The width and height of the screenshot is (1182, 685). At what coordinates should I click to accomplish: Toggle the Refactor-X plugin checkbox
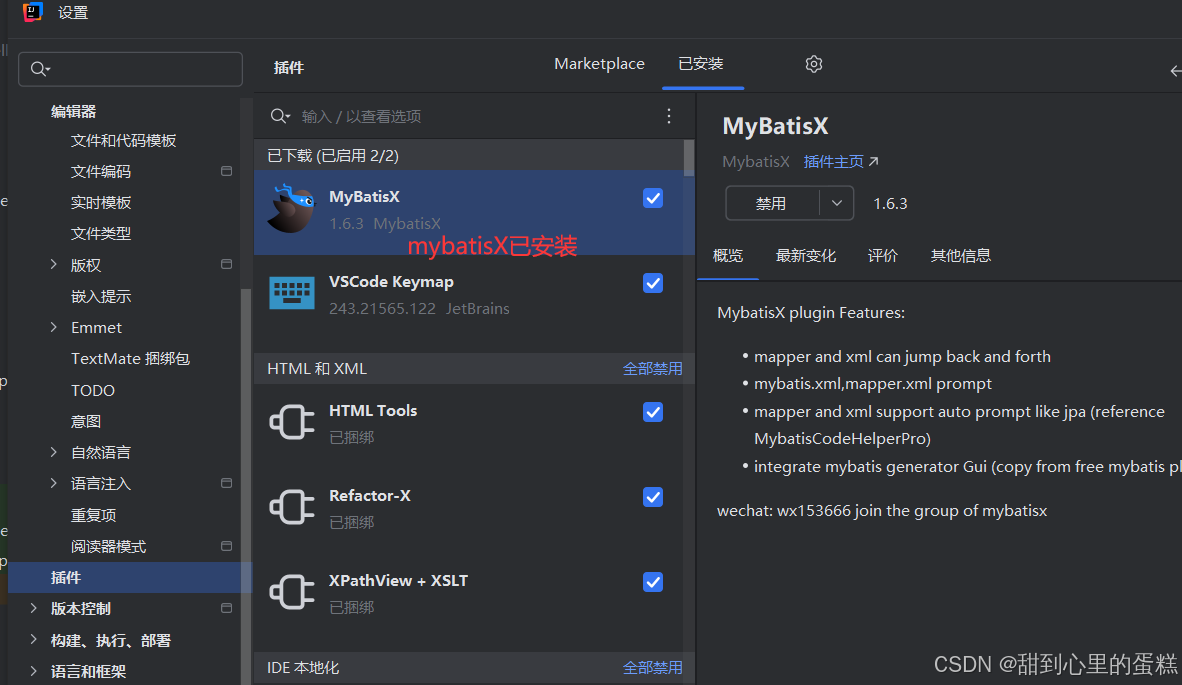653,497
